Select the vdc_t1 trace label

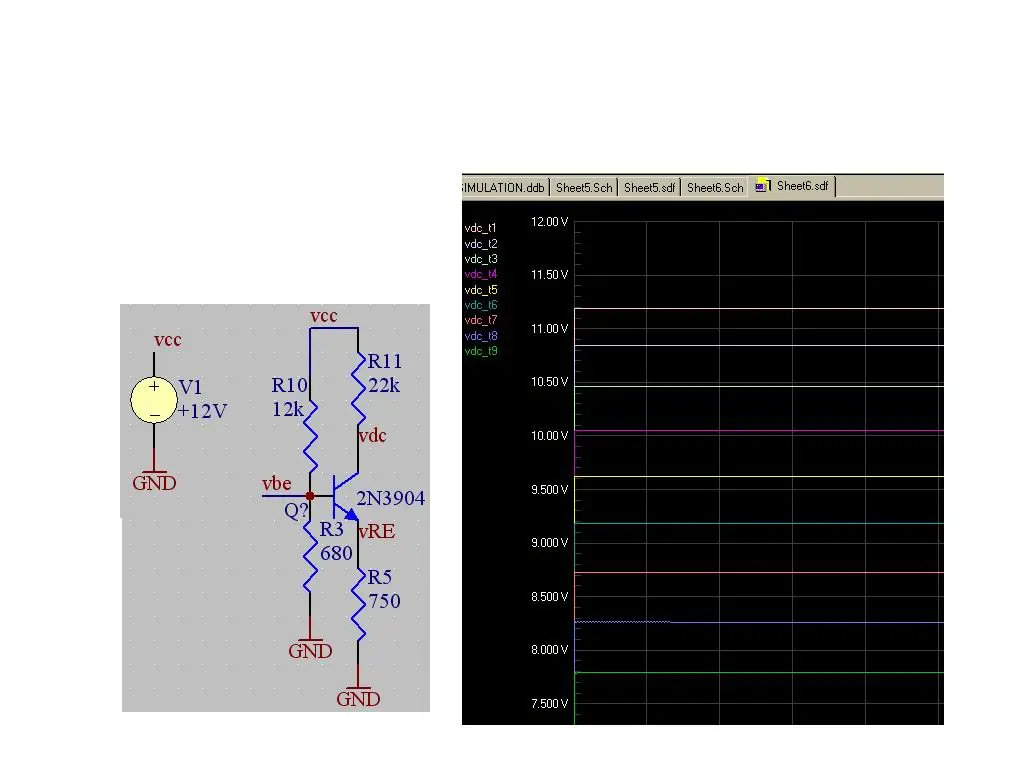coord(481,228)
